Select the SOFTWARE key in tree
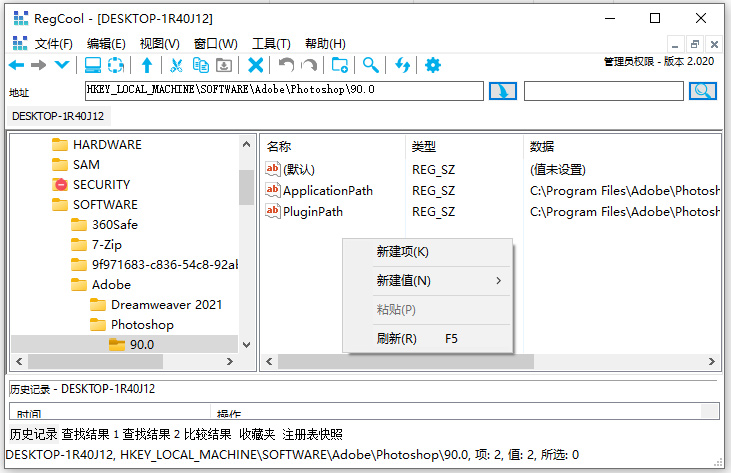Viewport: 731px width, 473px height. (x=105, y=205)
